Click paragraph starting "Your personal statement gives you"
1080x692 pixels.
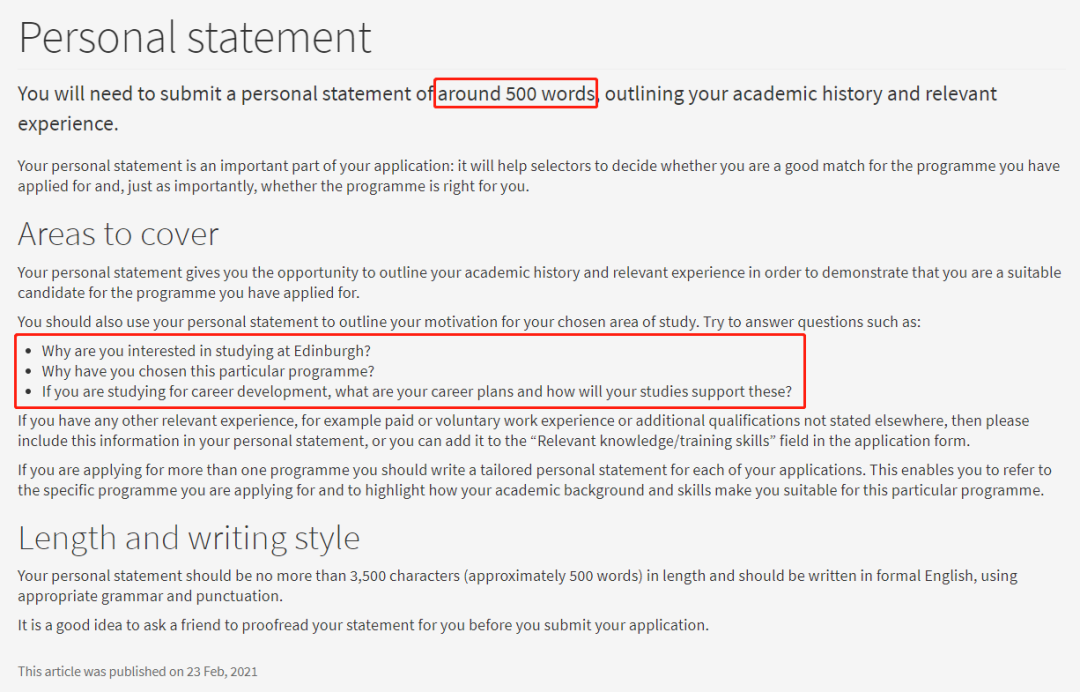(538, 283)
